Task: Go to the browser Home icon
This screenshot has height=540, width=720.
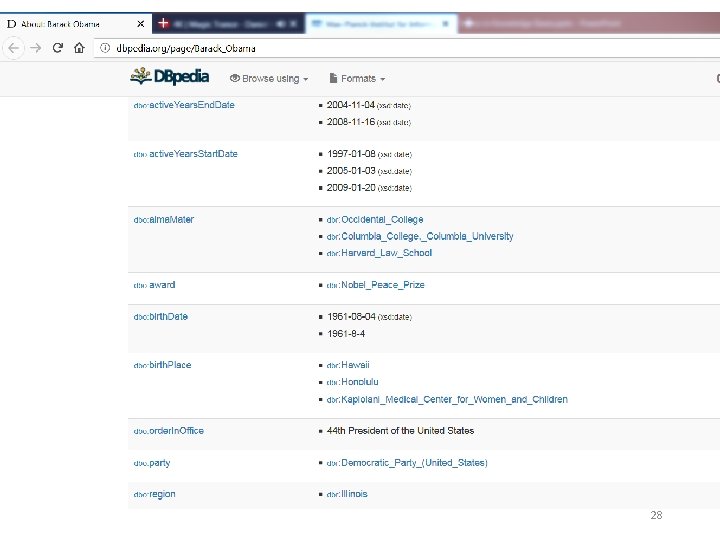Action: coord(79,47)
